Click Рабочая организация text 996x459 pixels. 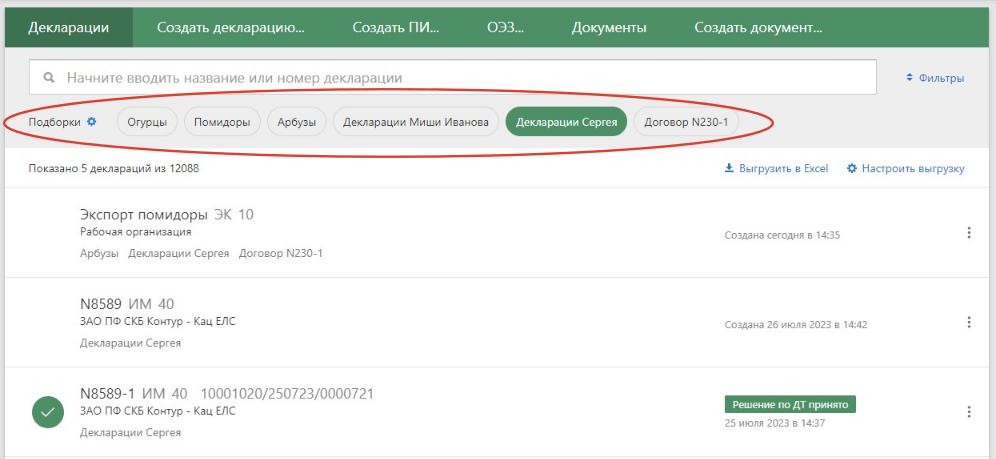(136, 232)
